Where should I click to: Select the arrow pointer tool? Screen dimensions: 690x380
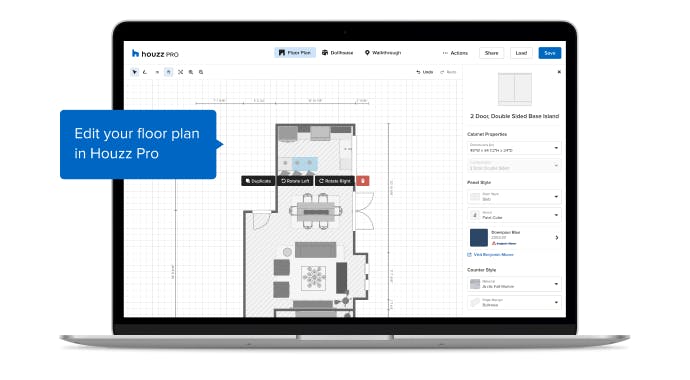(x=134, y=72)
